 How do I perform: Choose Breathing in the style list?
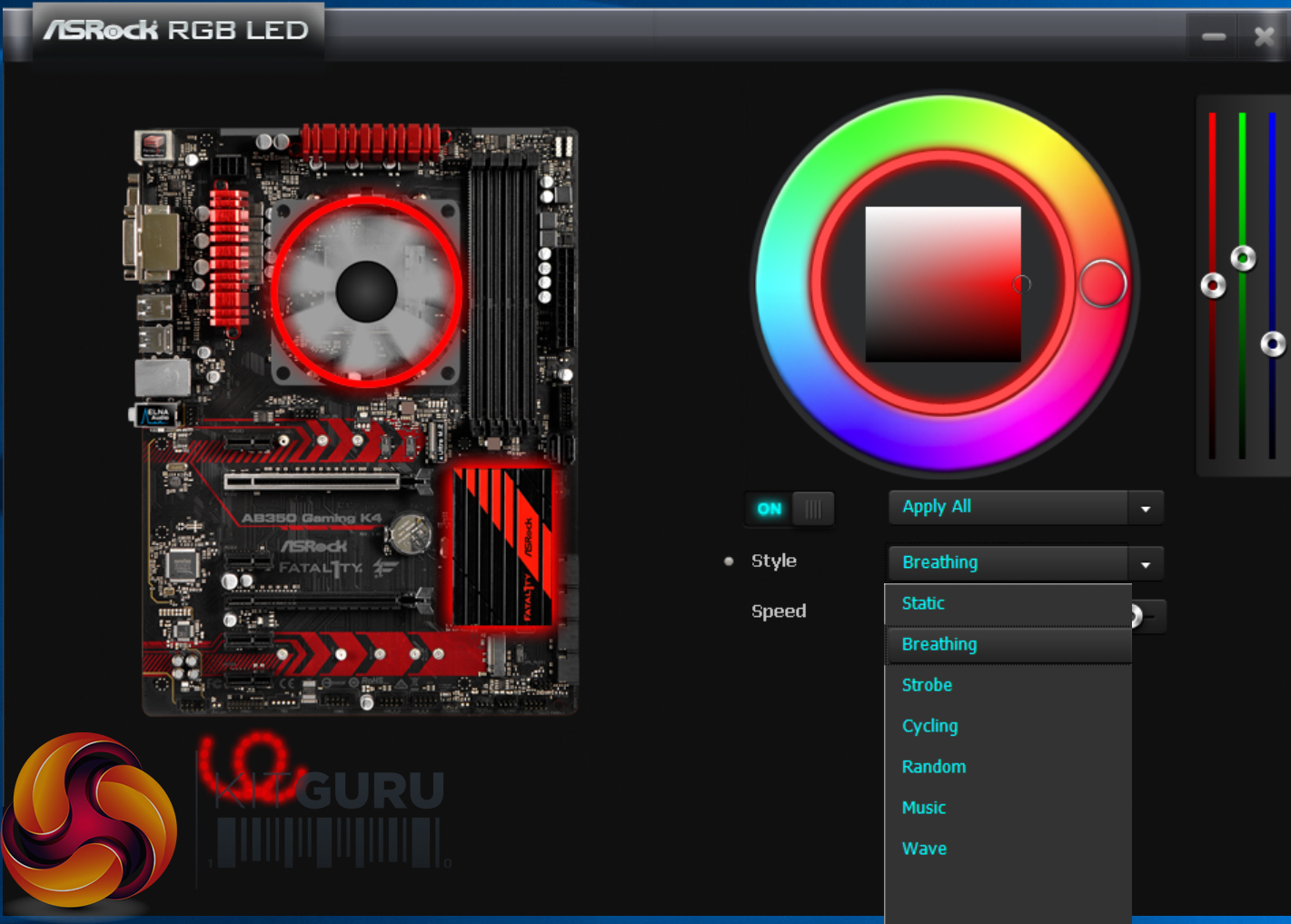(x=1008, y=644)
